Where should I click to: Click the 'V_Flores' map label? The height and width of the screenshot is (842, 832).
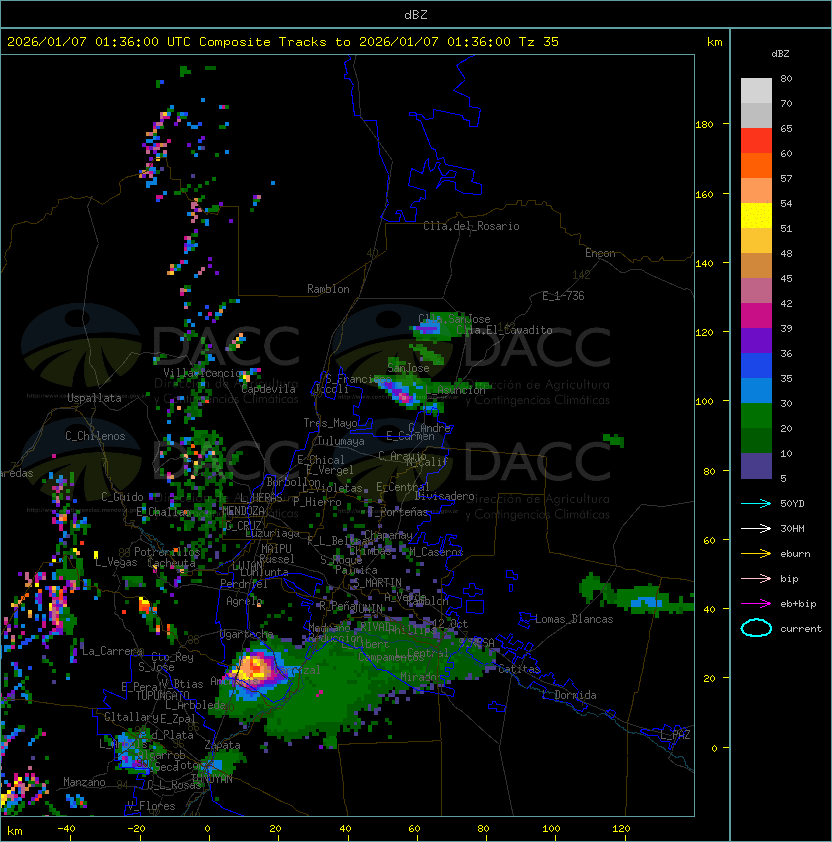tap(151, 806)
